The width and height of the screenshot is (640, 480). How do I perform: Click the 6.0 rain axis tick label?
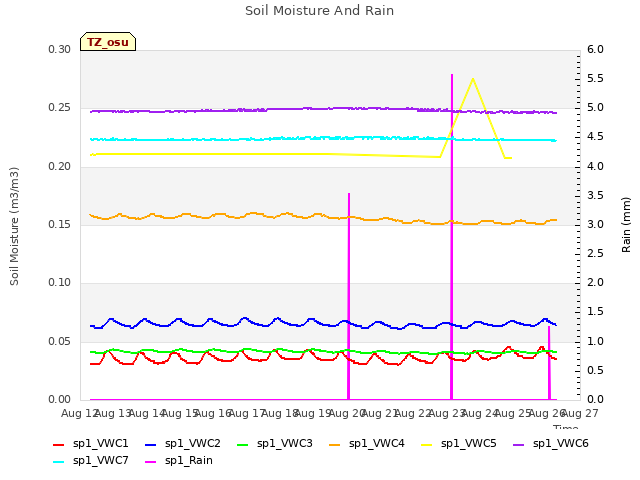tap(595, 49)
